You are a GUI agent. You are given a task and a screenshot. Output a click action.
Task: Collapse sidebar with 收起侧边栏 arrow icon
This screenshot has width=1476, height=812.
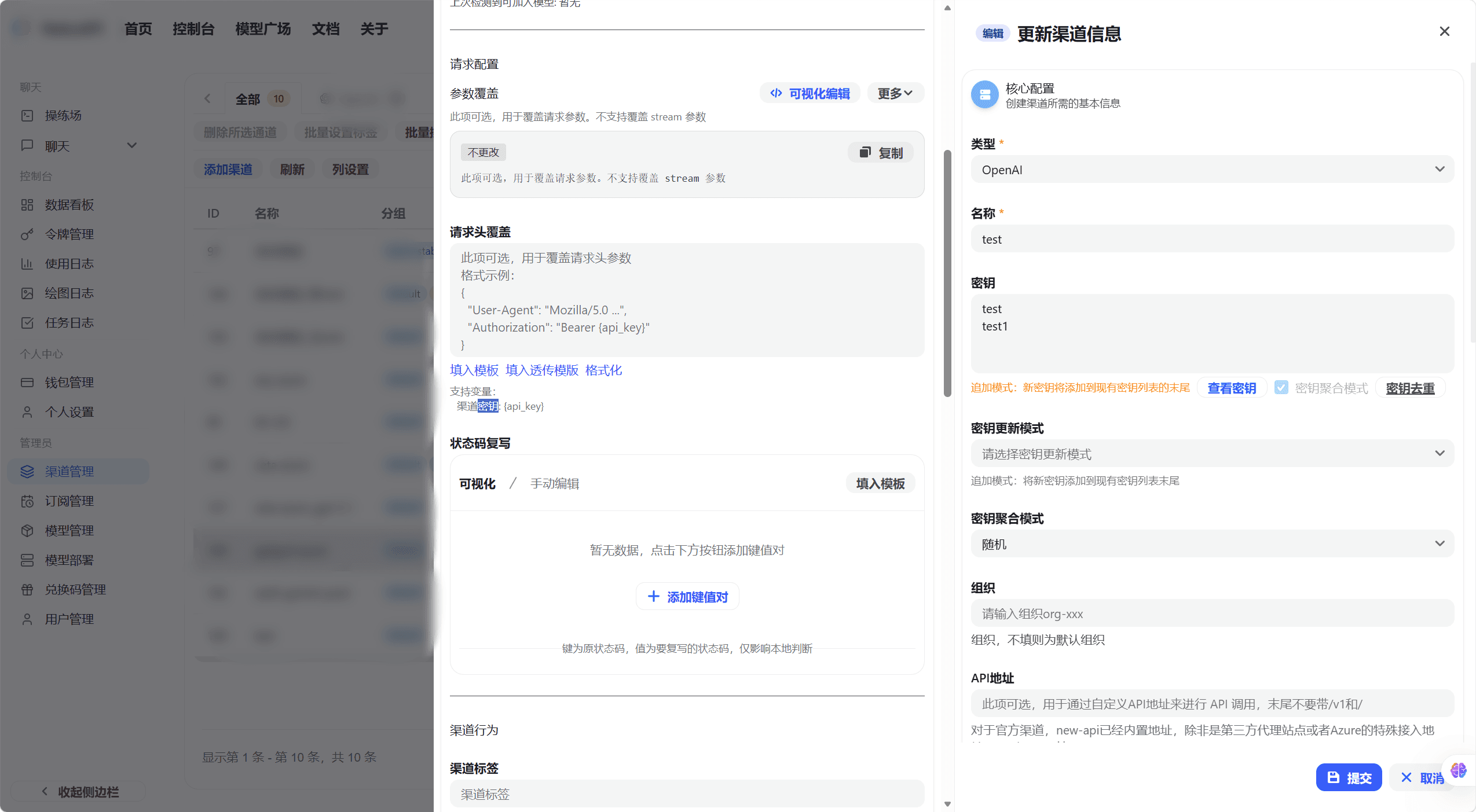click(45, 791)
